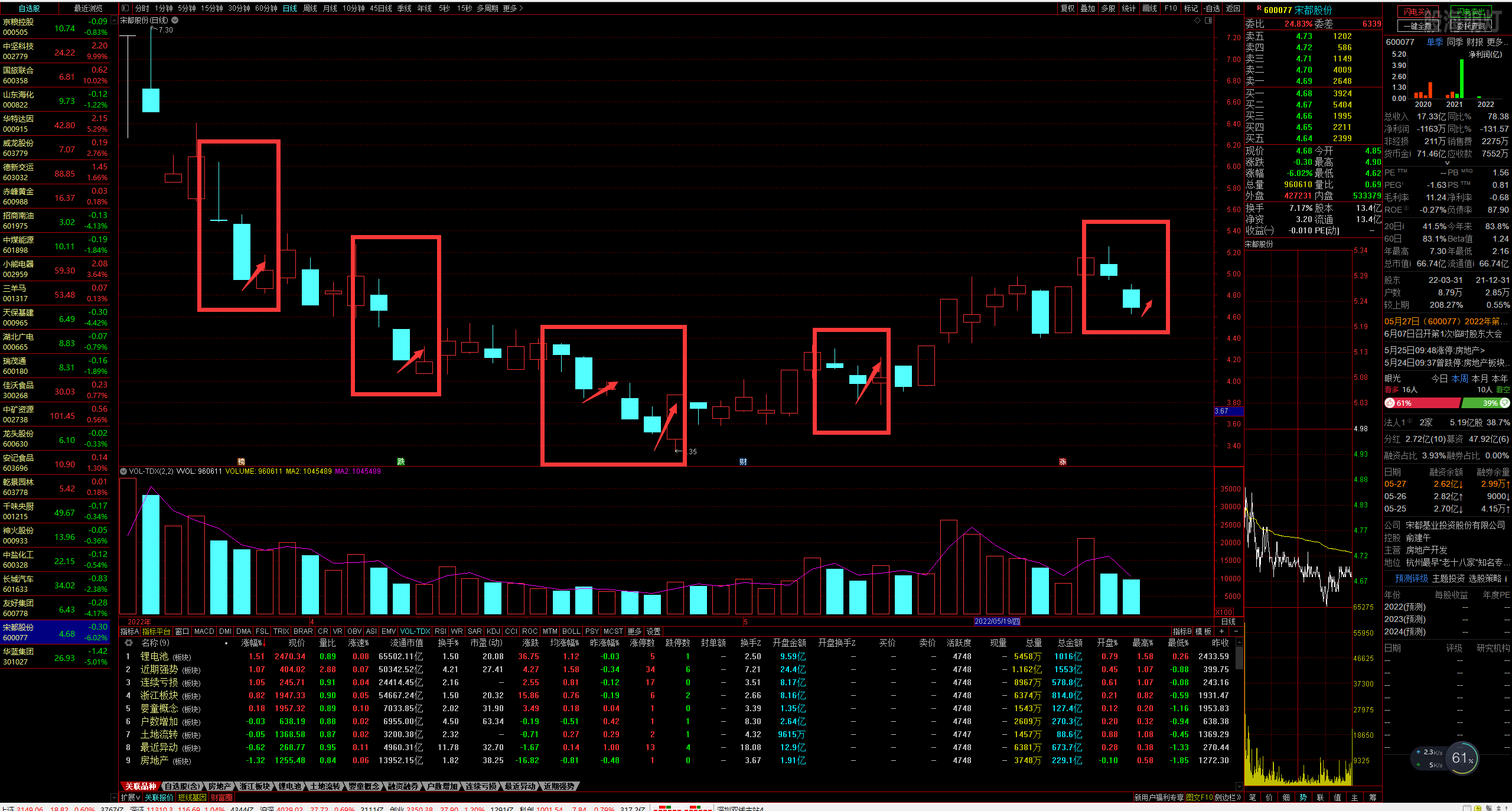Click the gear settings icon in the sector table header
Viewport: 1512px width, 811px height.
point(129,643)
